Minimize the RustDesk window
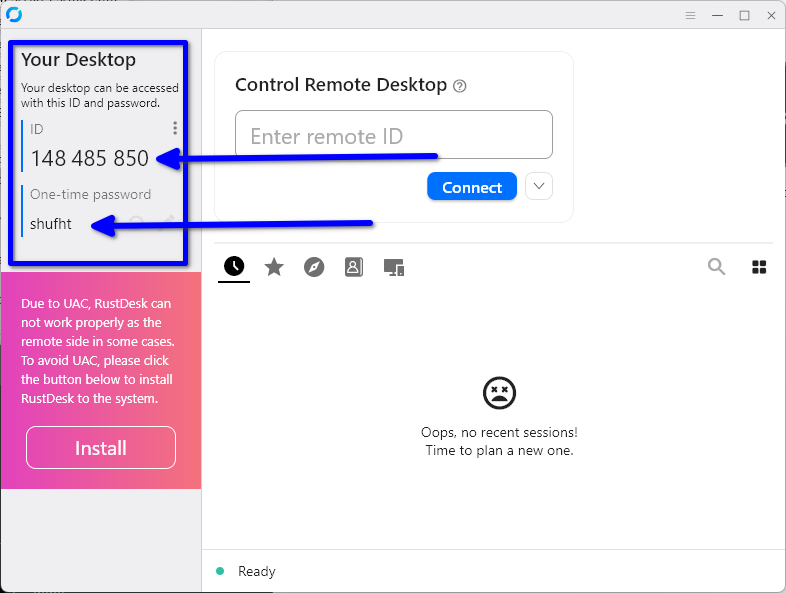 click(717, 15)
